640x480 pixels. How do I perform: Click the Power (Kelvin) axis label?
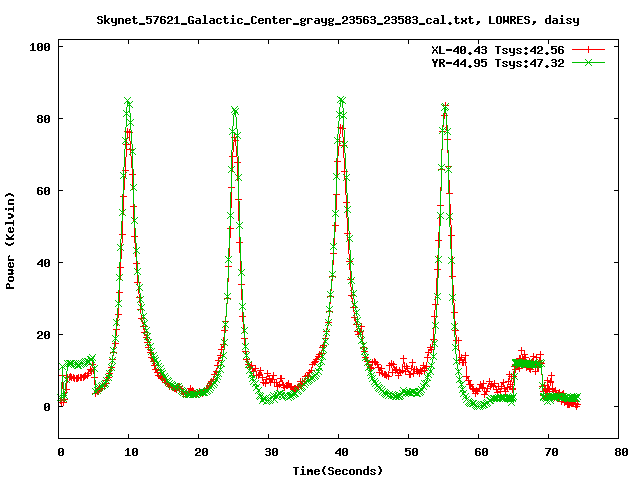click(10, 241)
